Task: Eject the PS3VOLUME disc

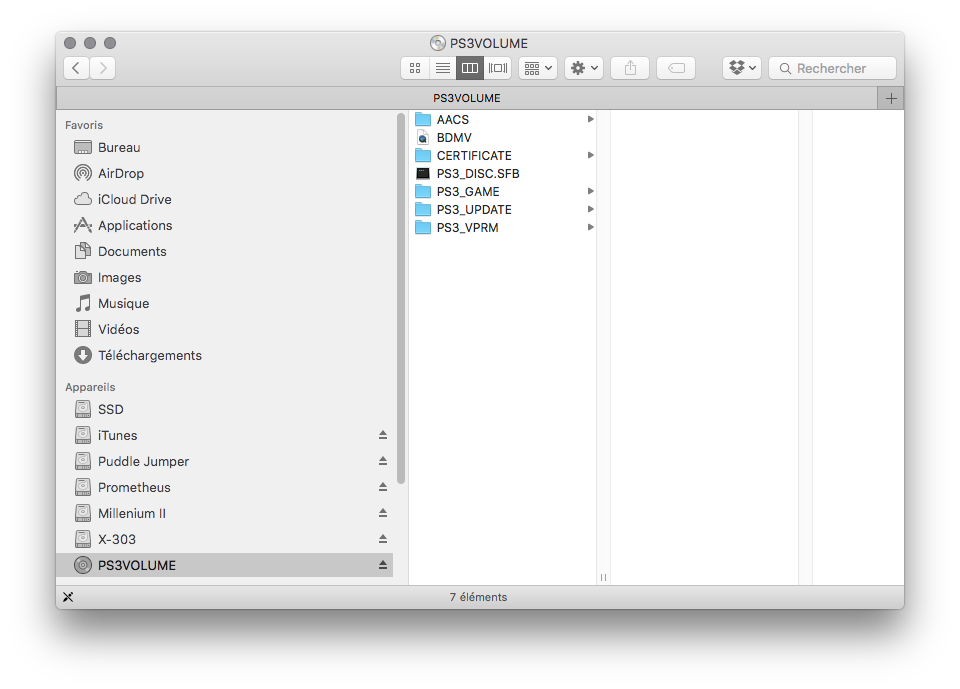Action: click(x=383, y=565)
